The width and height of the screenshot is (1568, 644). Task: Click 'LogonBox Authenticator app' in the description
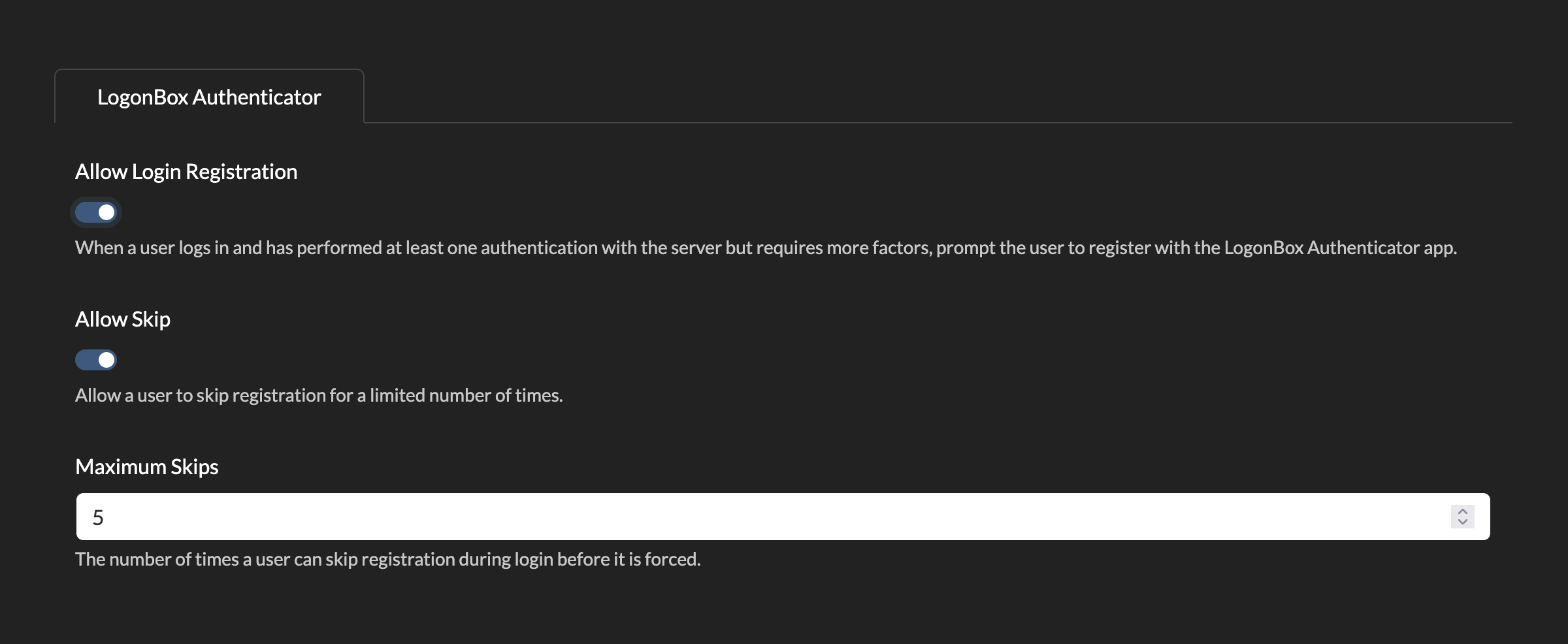pyautogui.click(x=1339, y=248)
